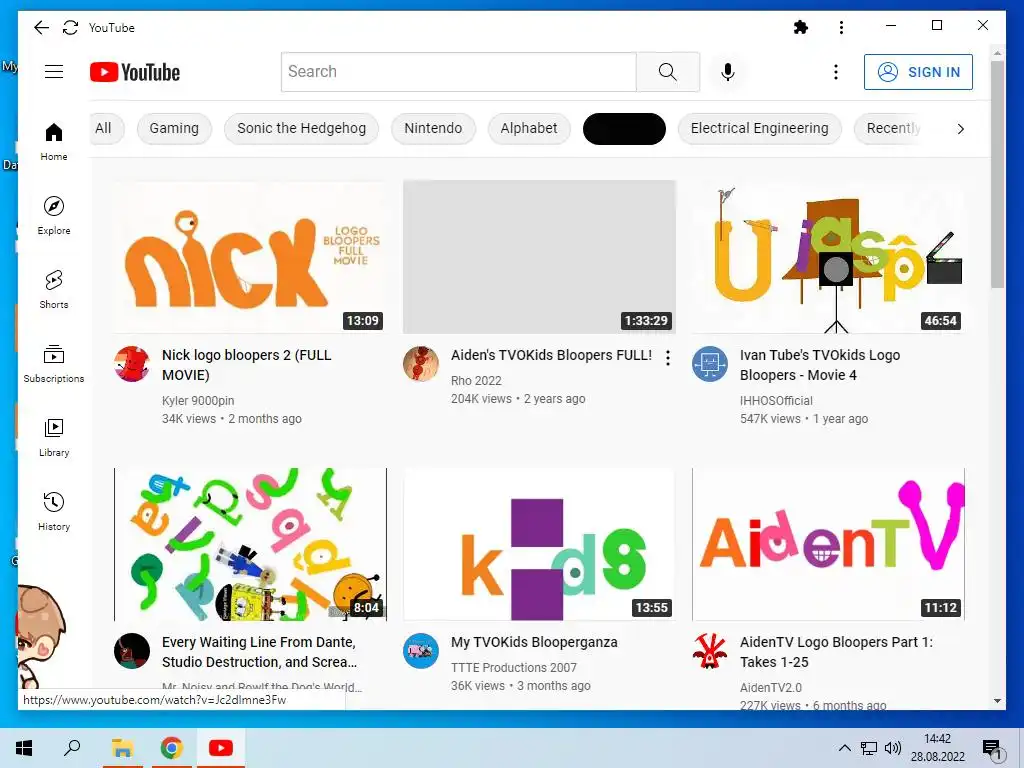This screenshot has height=768, width=1024.
Task: Open IHHOSOfficial channel name
Action: coord(776,400)
